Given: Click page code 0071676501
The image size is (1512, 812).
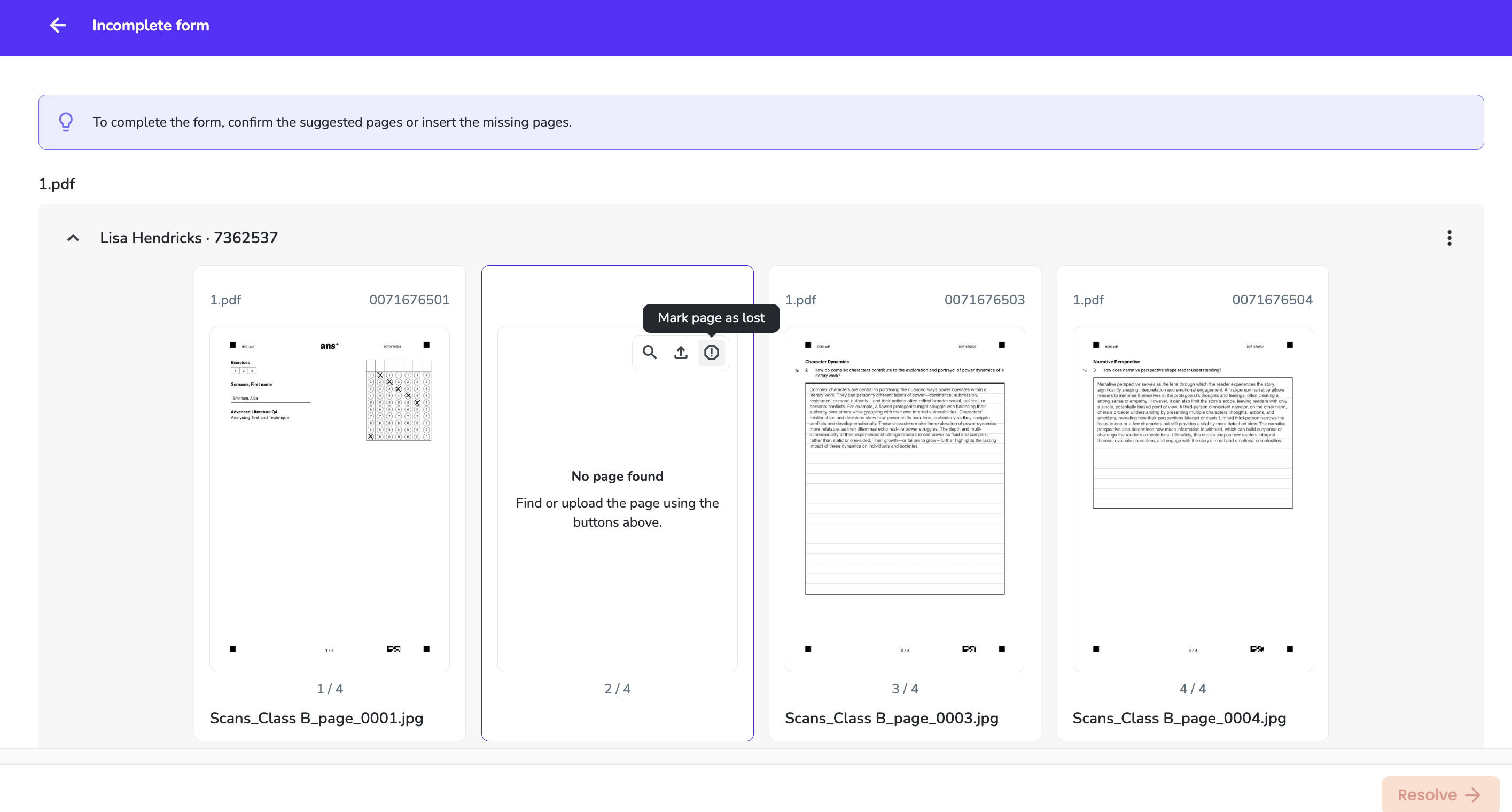Looking at the screenshot, I should [x=409, y=300].
